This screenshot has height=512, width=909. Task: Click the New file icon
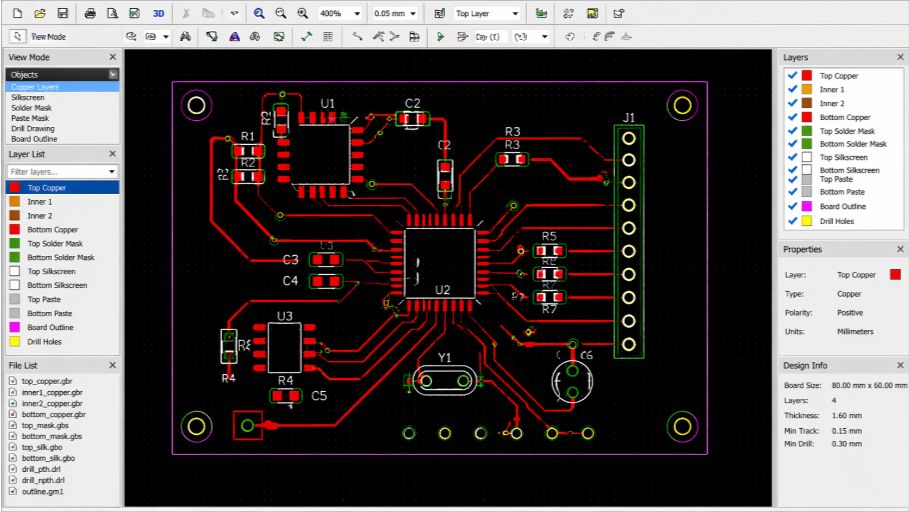coord(17,14)
